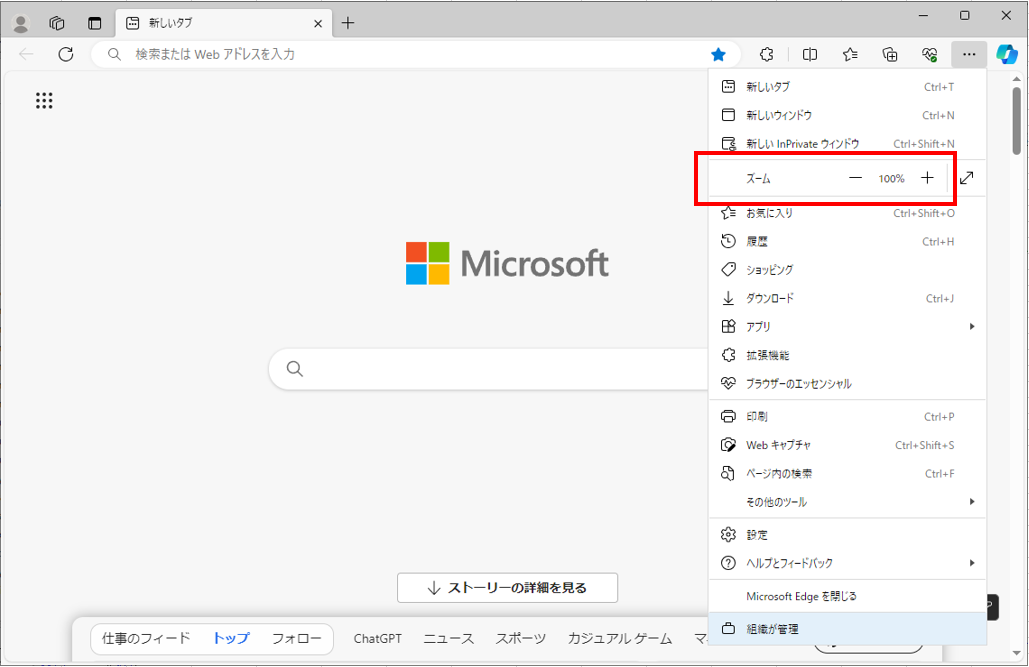
Task: Open 履歴 from the menu
Action: tap(847, 242)
